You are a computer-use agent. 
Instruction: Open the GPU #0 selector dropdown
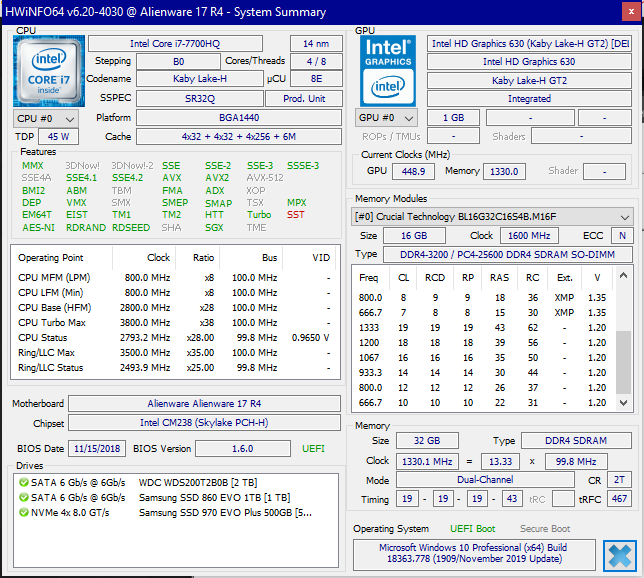386,118
